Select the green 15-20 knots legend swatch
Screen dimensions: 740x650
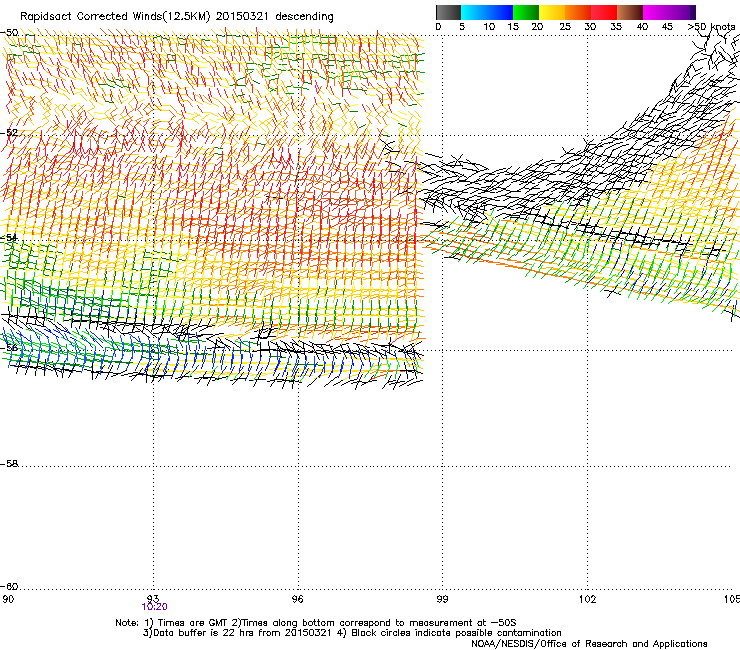tap(526, 12)
